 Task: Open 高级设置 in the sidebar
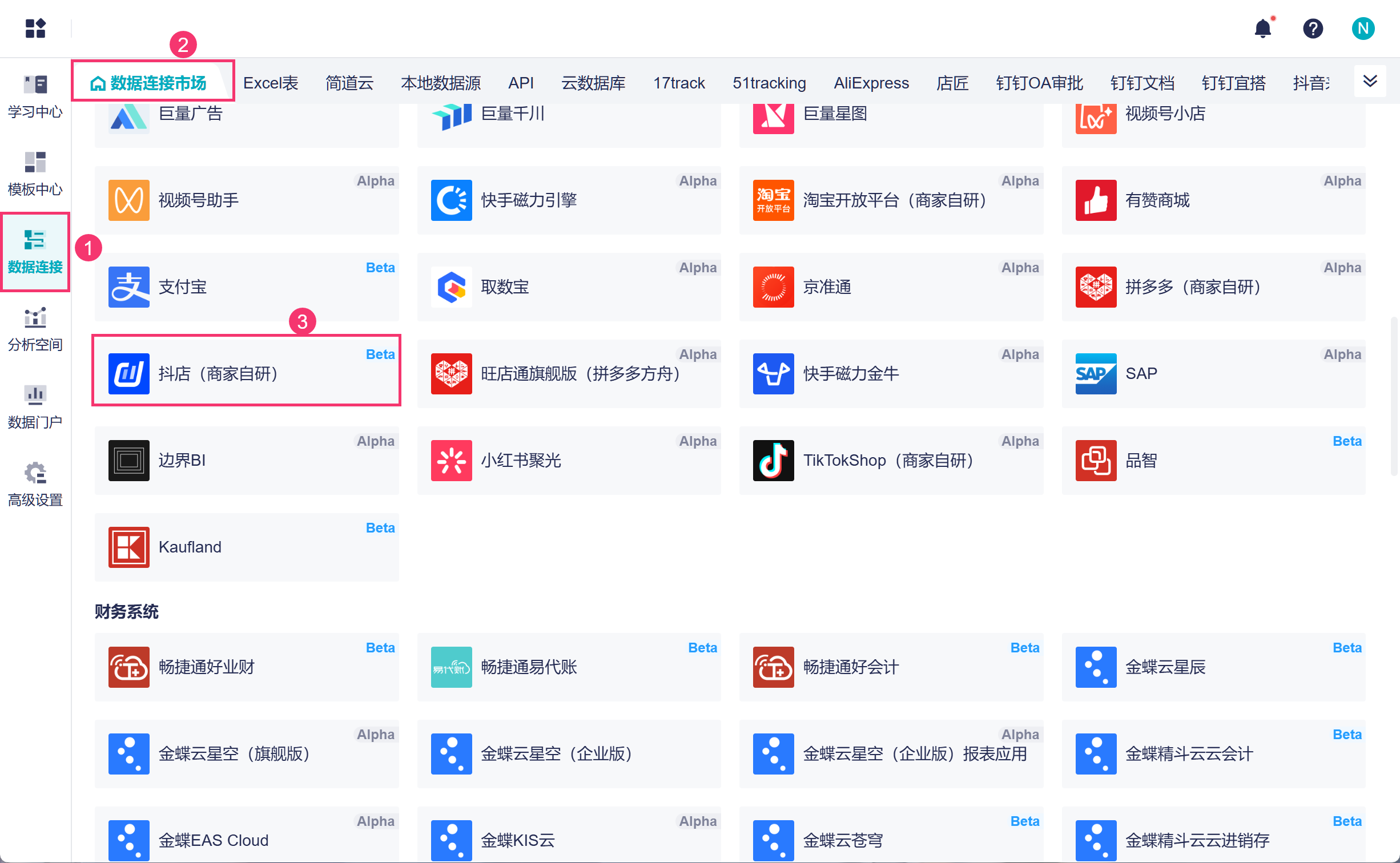35,485
